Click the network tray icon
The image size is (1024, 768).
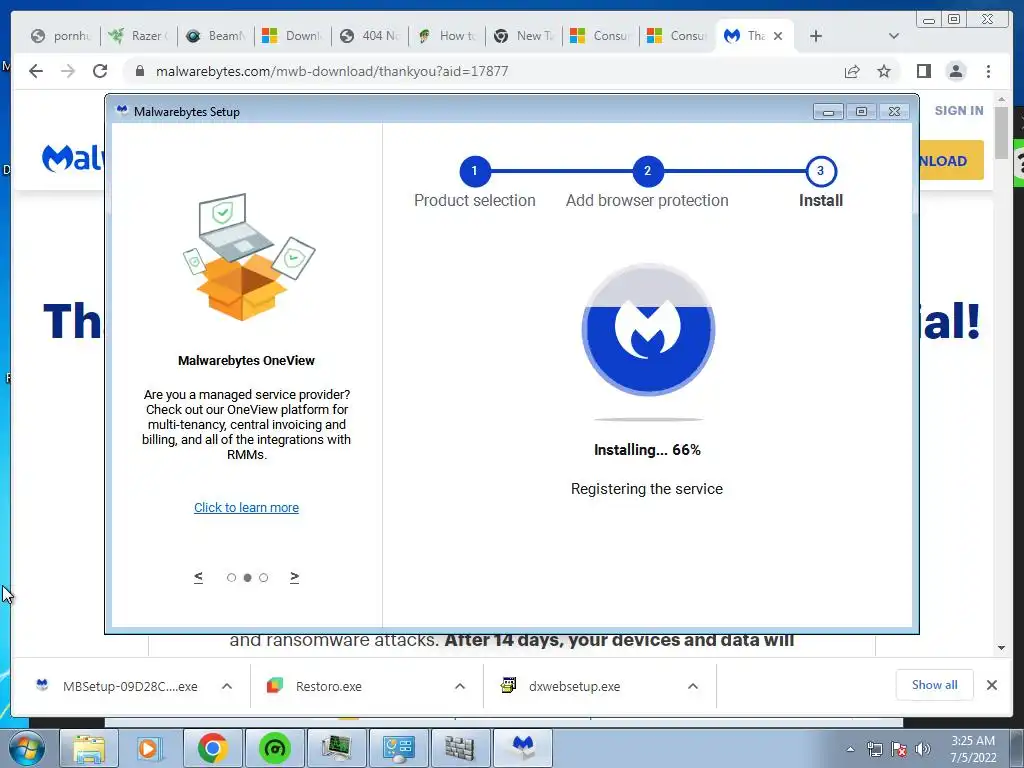[874, 750]
